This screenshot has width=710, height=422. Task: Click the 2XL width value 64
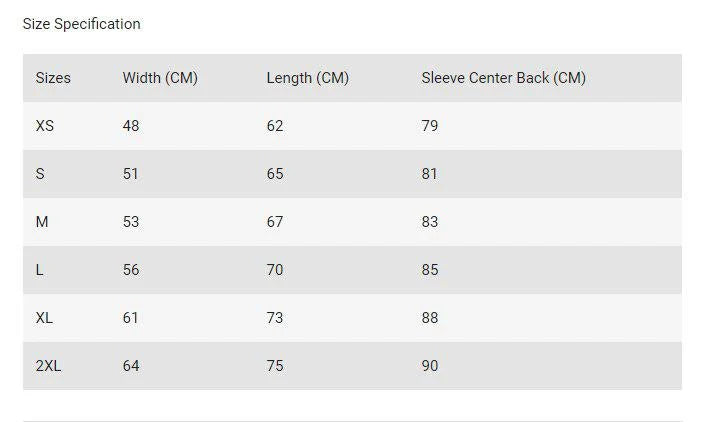(131, 366)
